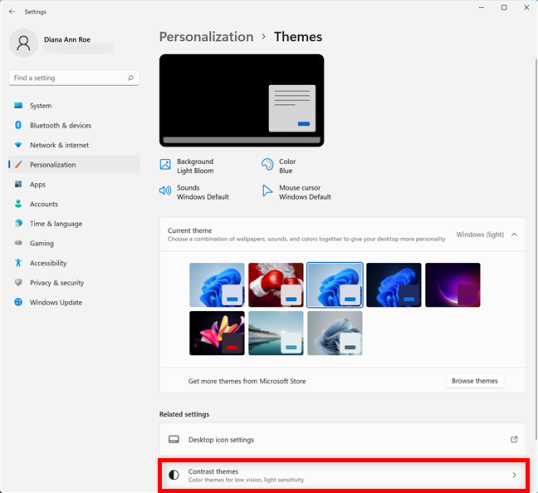Open Windows Update page
This screenshot has height=493, width=538.
[x=74, y=302]
